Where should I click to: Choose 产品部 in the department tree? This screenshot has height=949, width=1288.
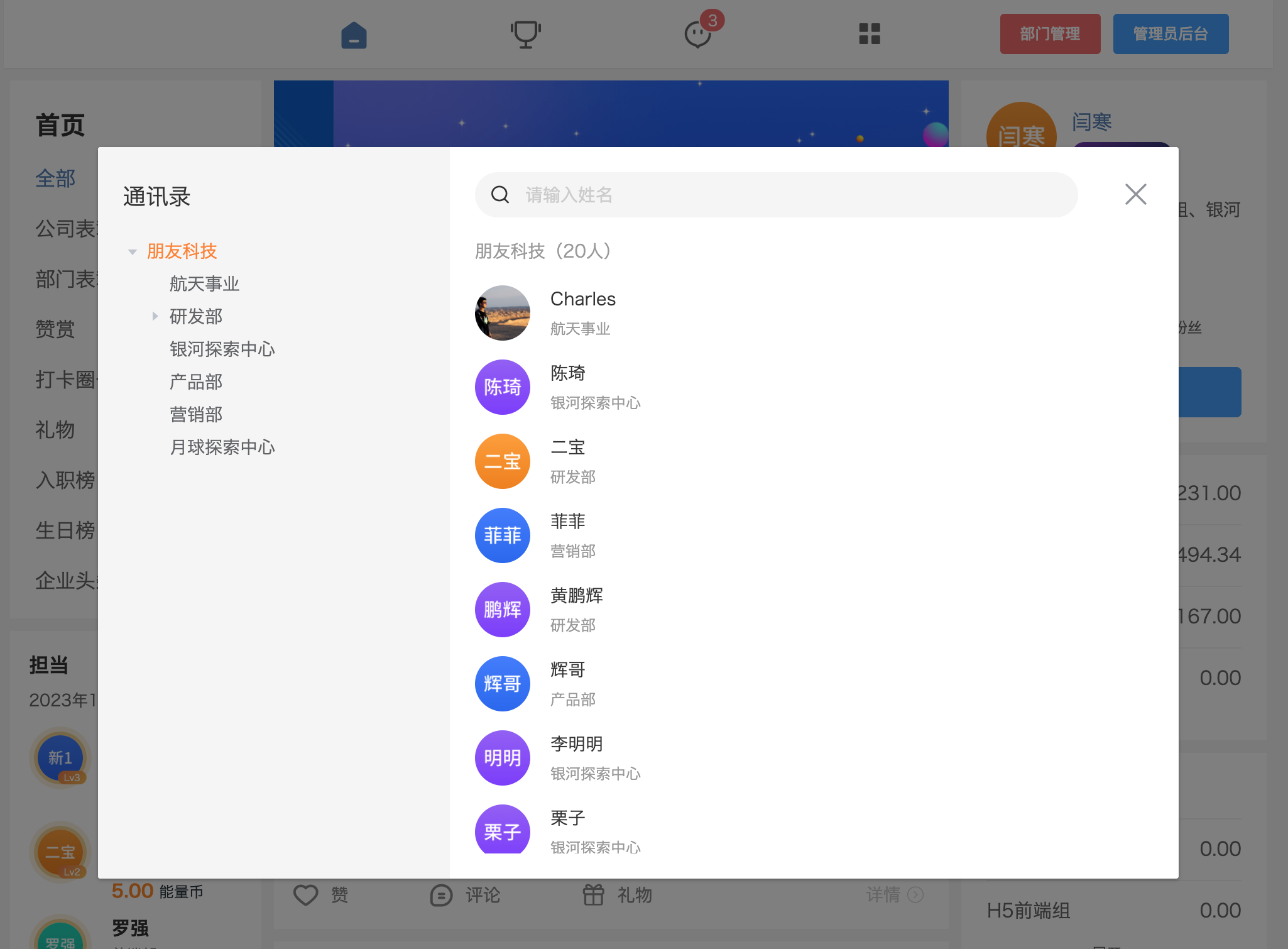pyautogui.click(x=195, y=381)
